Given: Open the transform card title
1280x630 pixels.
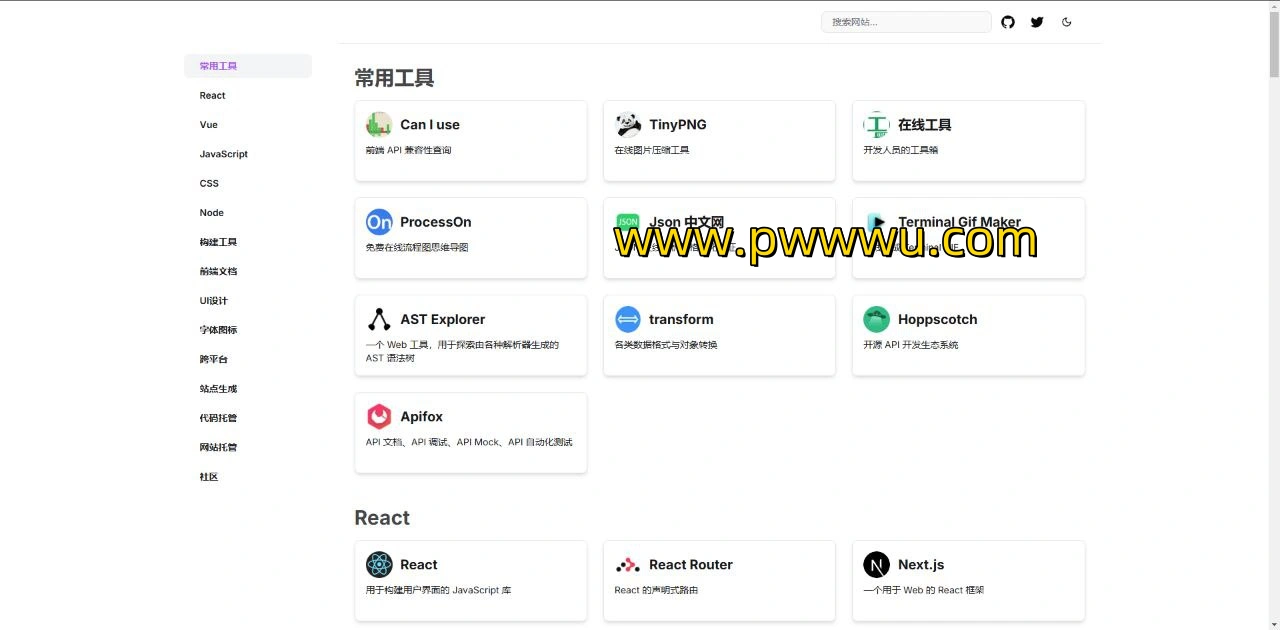Looking at the screenshot, I should (x=681, y=319).
